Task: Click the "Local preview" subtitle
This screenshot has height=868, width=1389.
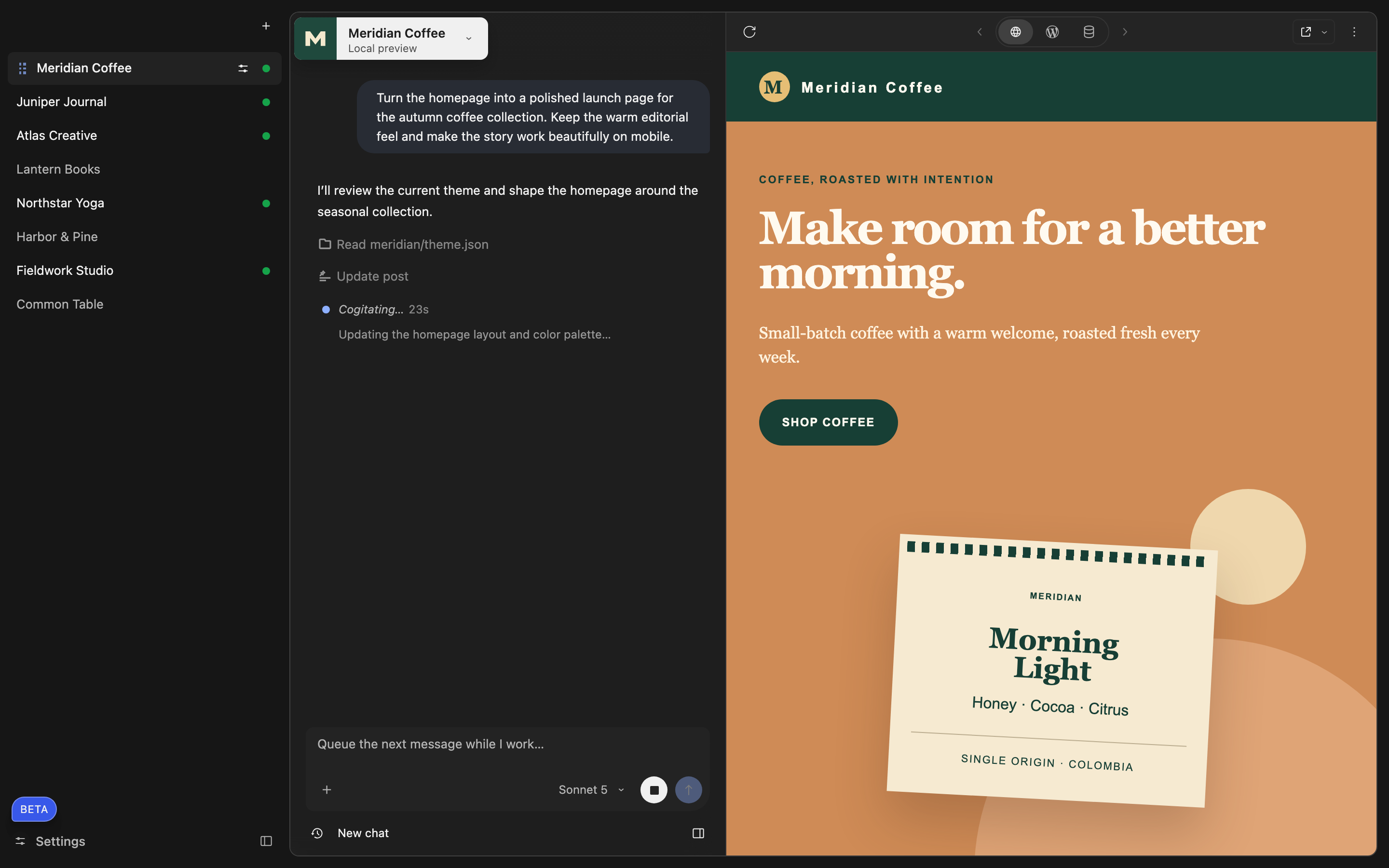Action: [x=382, y=49]
